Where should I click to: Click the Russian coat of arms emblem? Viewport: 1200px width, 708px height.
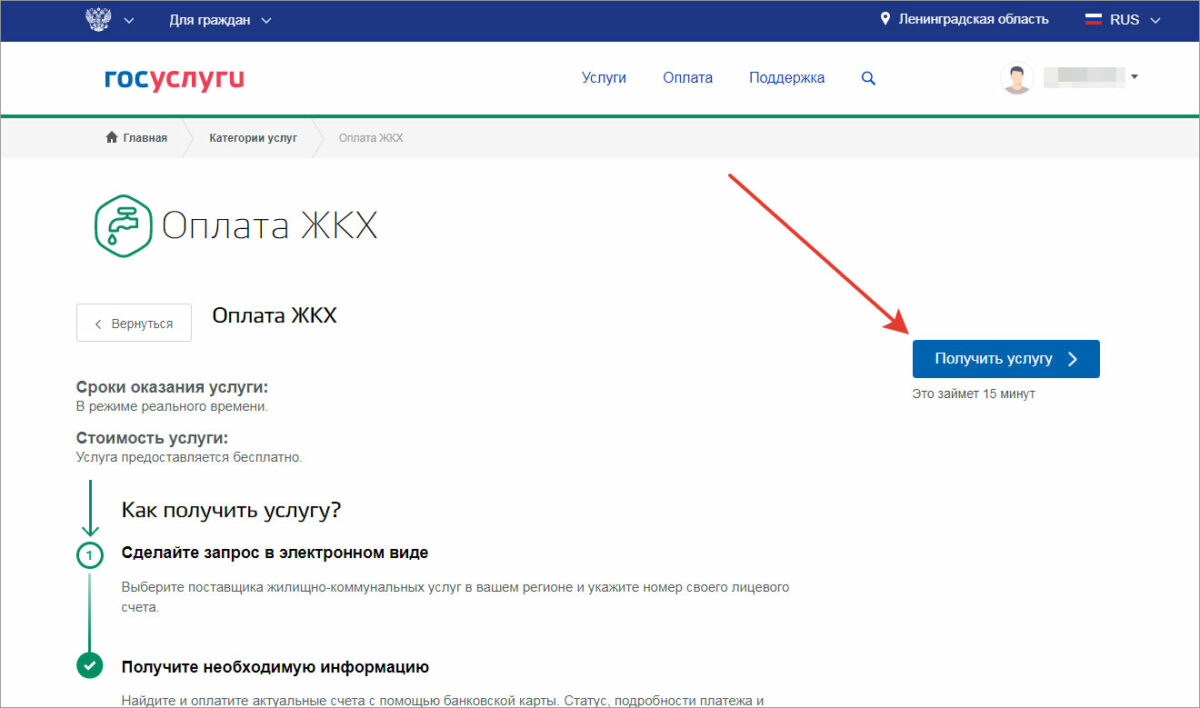click(98, 20)
